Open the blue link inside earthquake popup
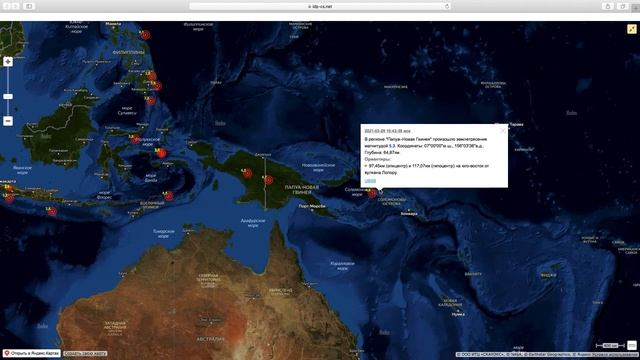640x360 pixels. click(x=370, y=181)
